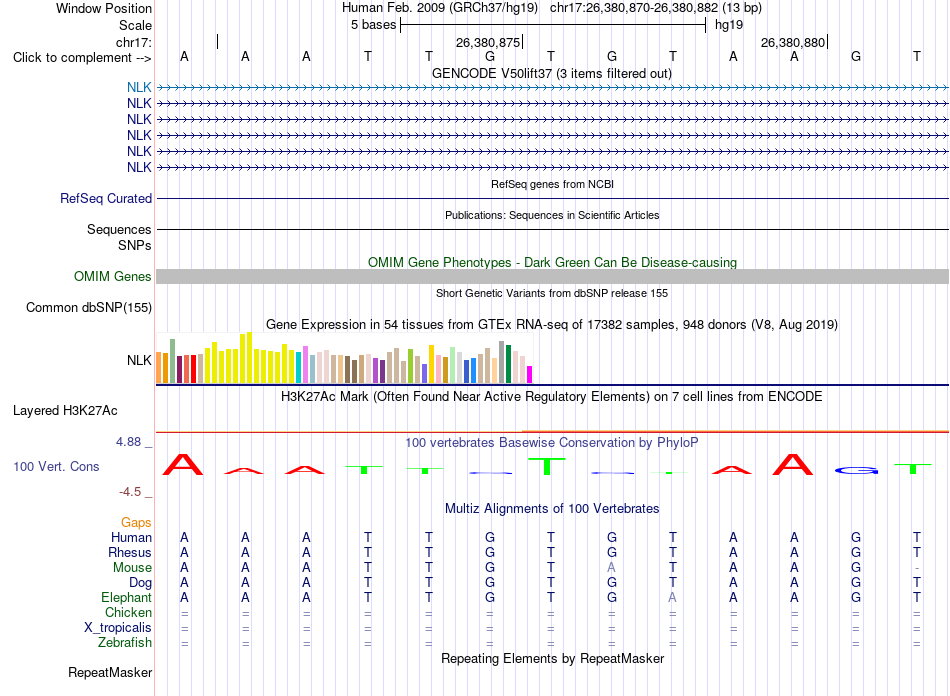Click the grayed A in Mouse alignment row
The height and width of the screenshot is (696, 950).
coord(611,568)
